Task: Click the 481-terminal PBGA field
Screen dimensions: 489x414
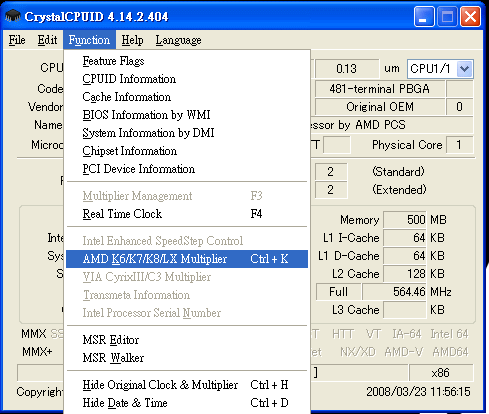Action: pyautogui.click(x=379, y=89)
